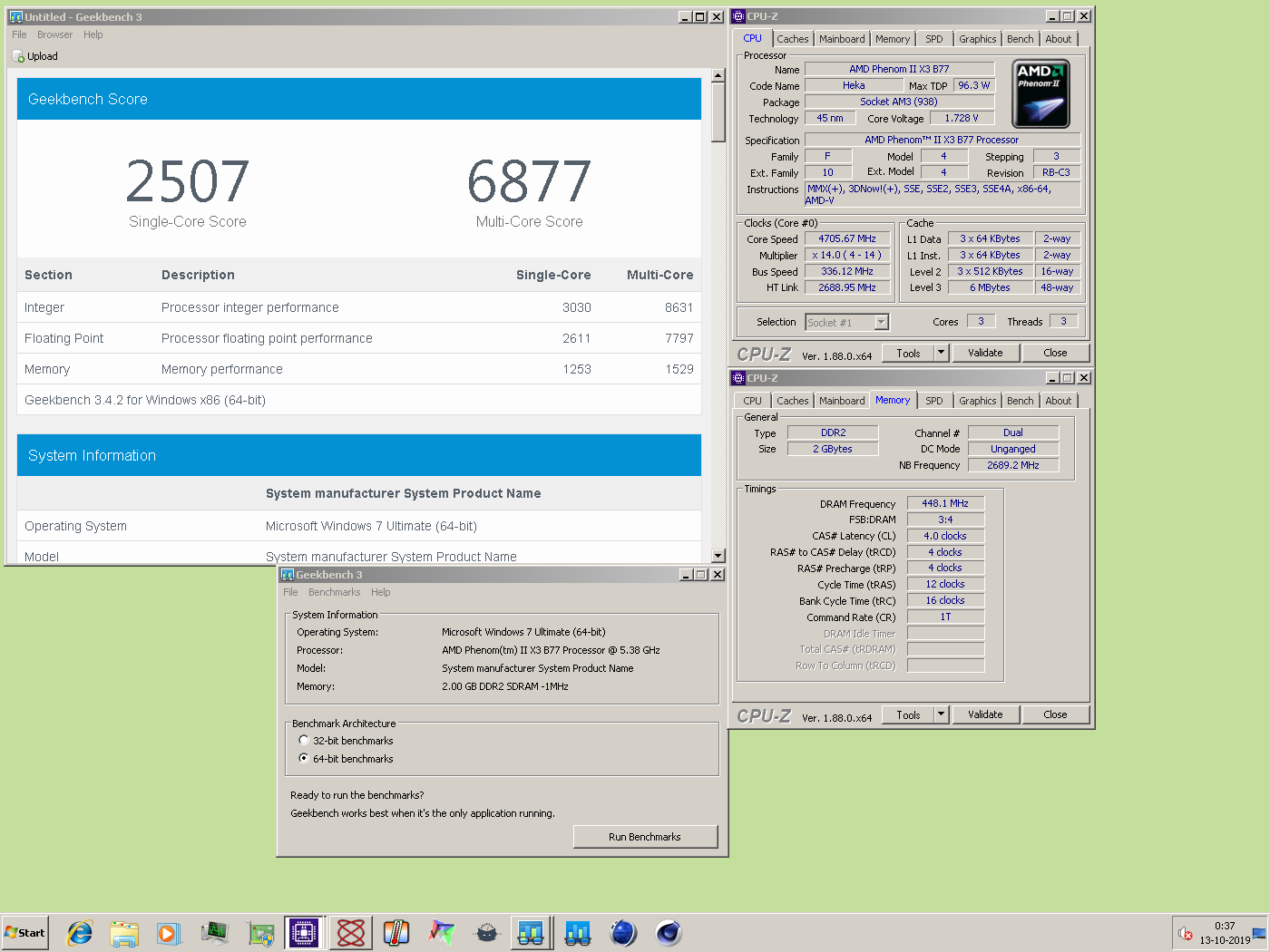Screen dimensions: 1270x952
Task: Open the circuit board shield taskbar icon
Action: click(x=260, y=933)
